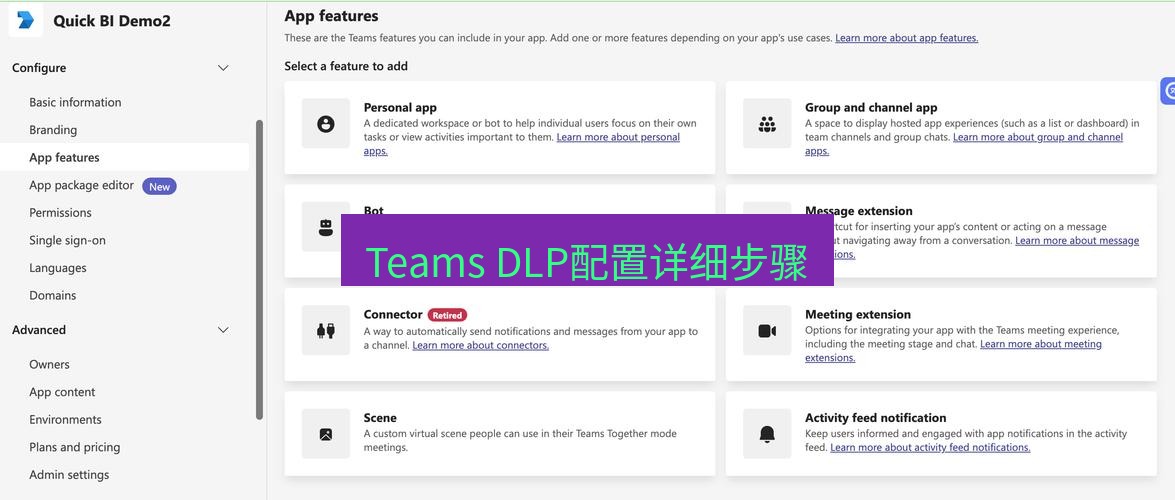Open Learn more about personal apps link
Screen dimensions: 1175x500
click(618, 137)
